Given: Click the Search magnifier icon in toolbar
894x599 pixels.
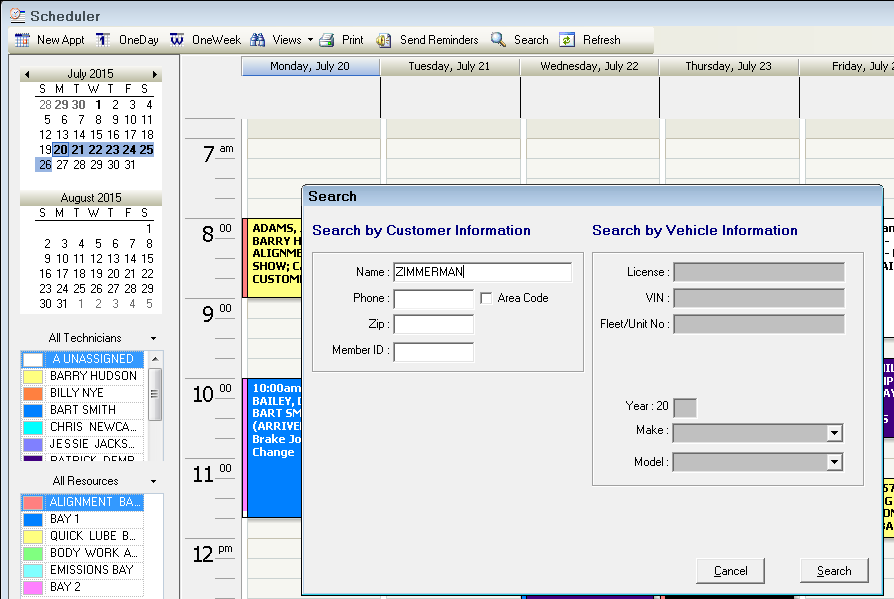Looking at the screenshot, I should point(498,40).
